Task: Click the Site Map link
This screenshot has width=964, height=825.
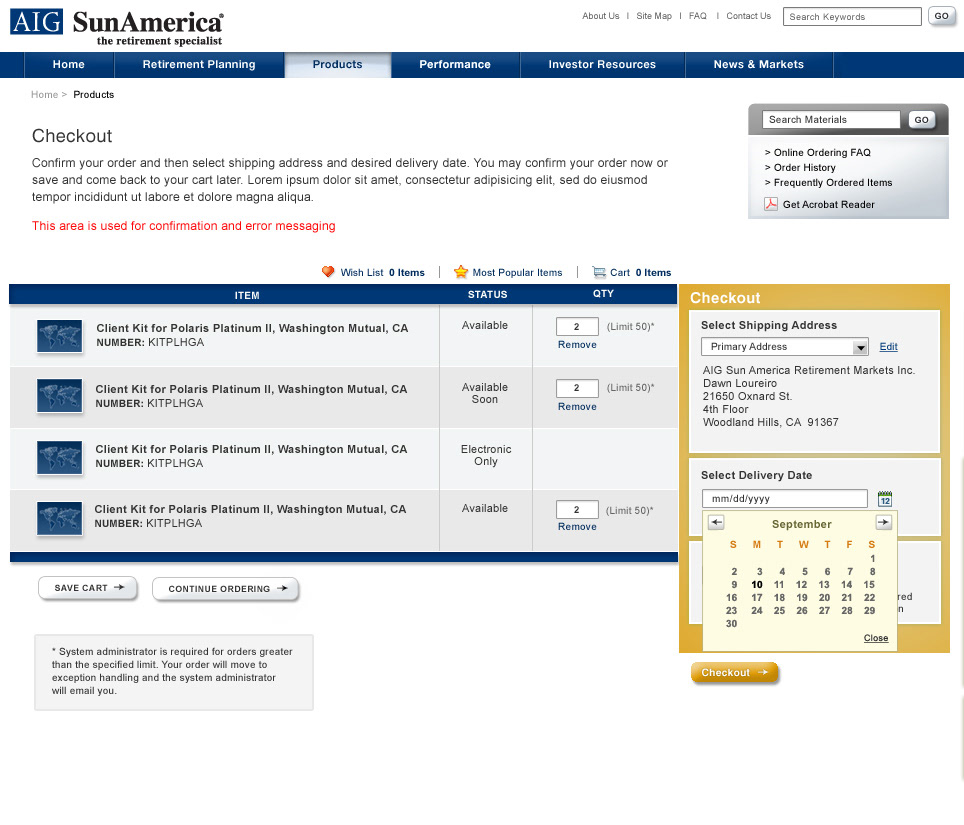Action: point(654,16)
